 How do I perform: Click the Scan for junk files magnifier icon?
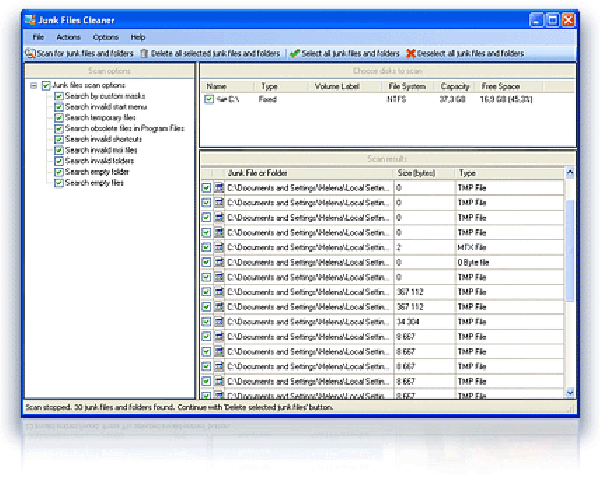(x=30, y=53)
